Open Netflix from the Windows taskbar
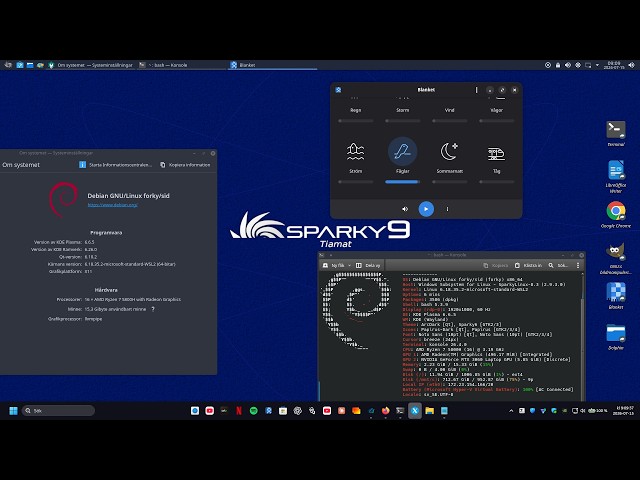Viewport: 640px width, 480px height. pyautogui.click(x=239, y=411)
